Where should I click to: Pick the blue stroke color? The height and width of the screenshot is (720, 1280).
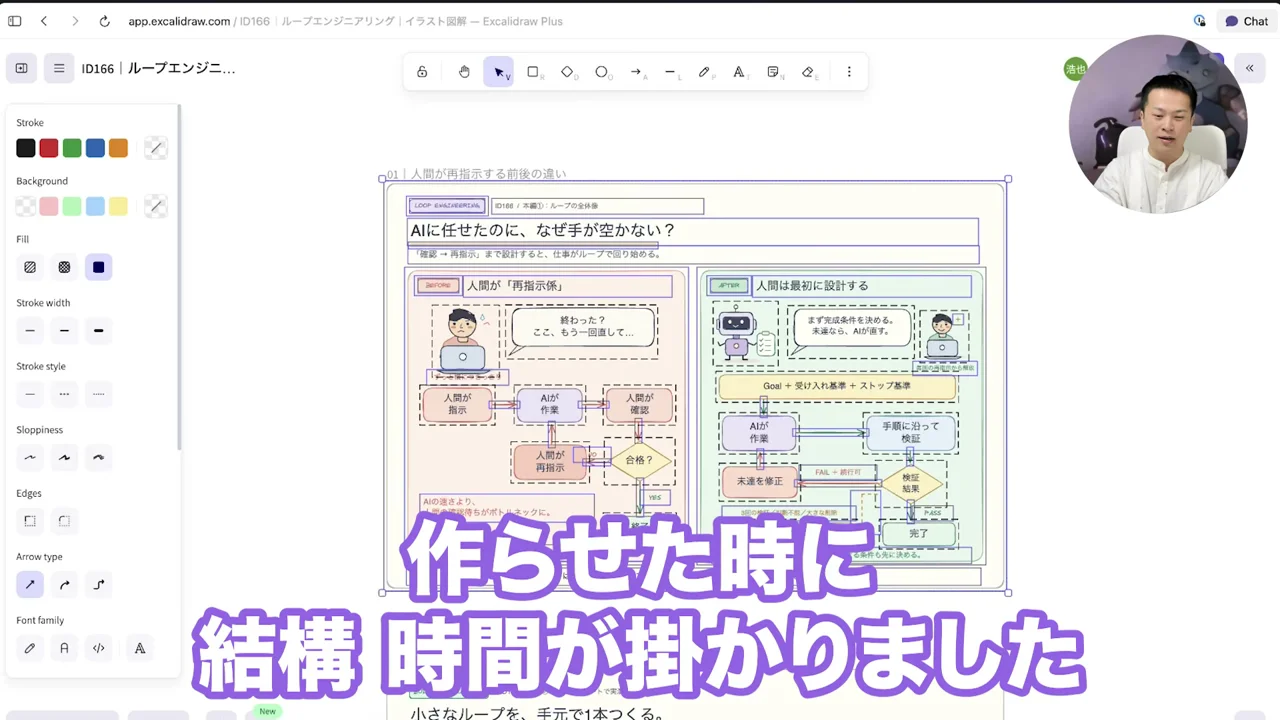tap(95, 148)
